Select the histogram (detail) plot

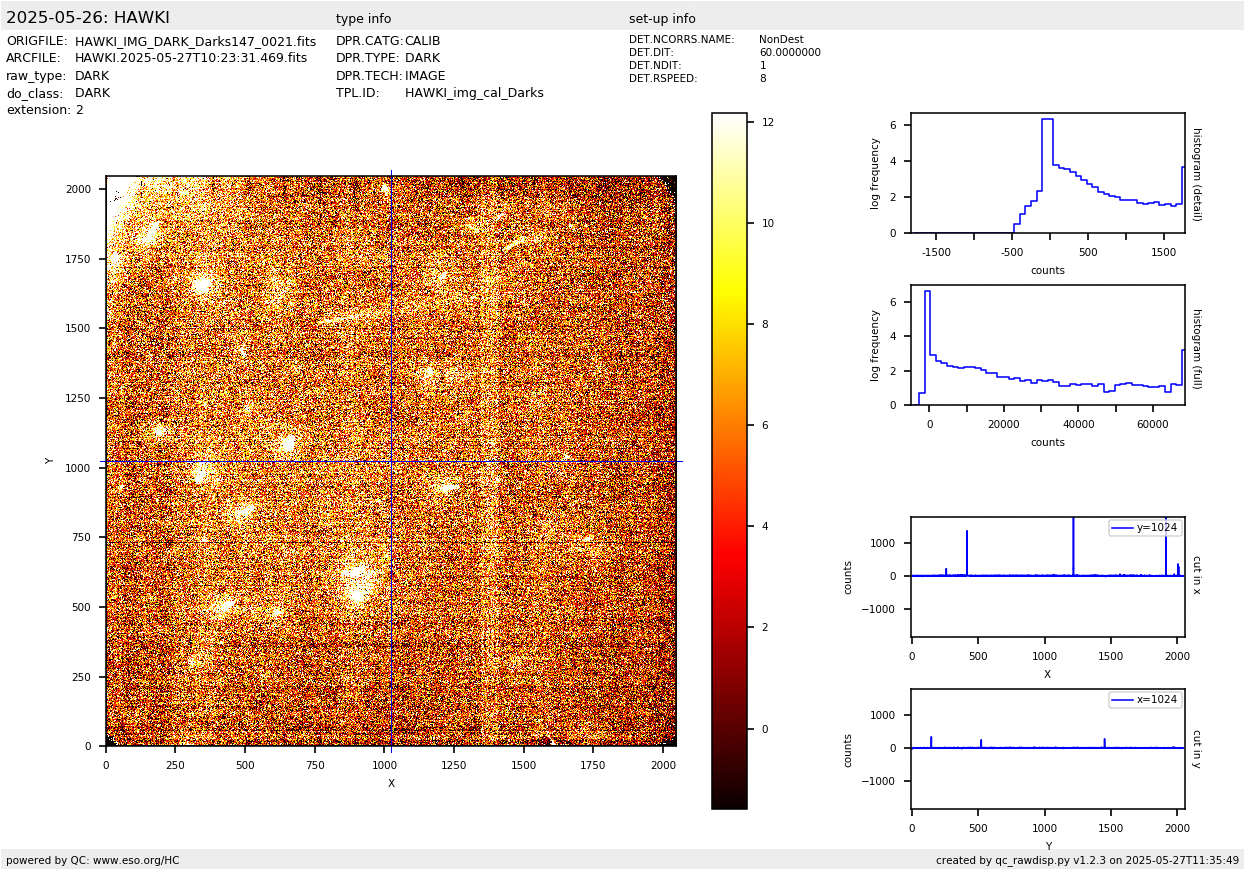(x=1047, y=173)
